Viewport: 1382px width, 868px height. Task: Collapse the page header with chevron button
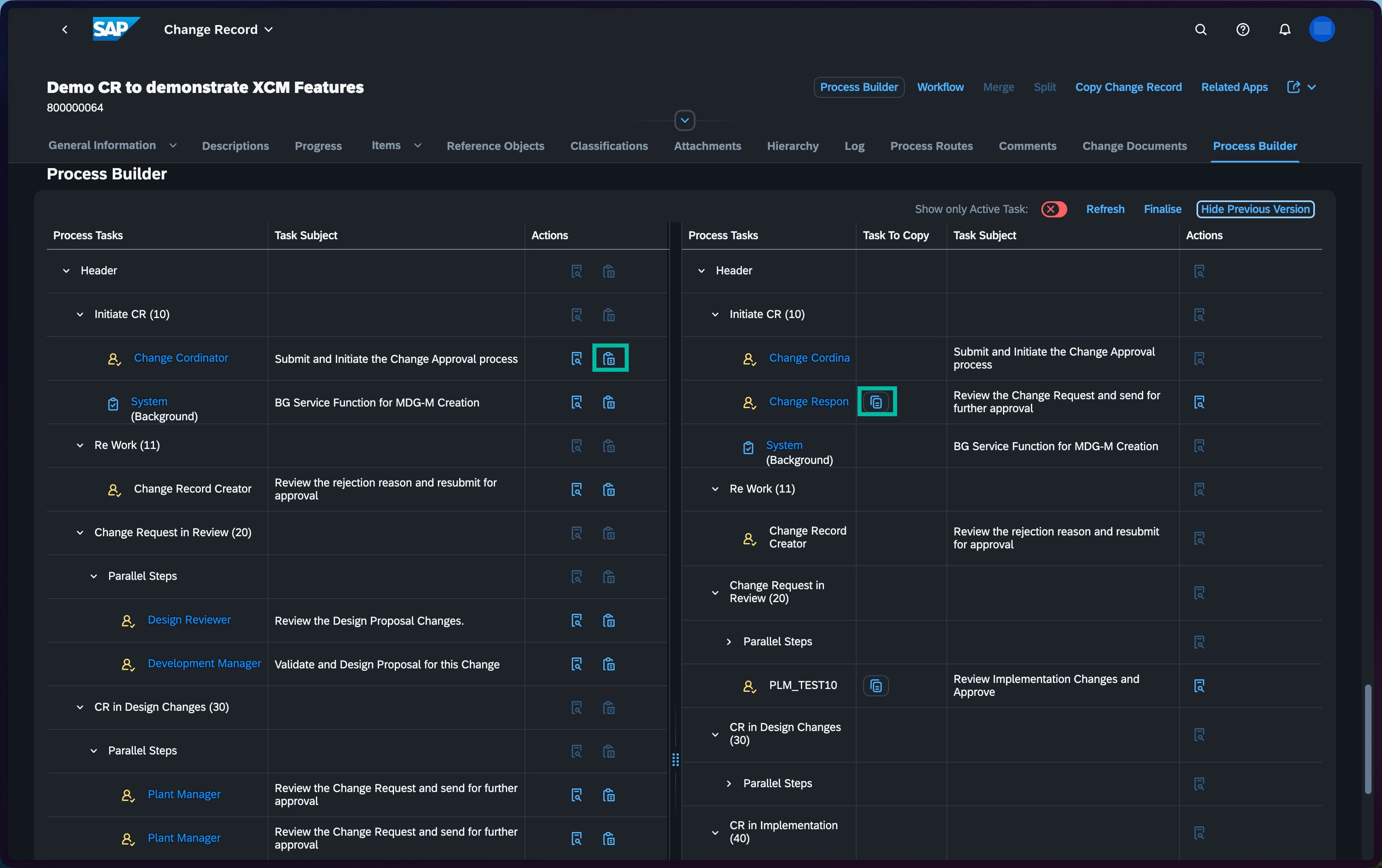pos(685,120)
